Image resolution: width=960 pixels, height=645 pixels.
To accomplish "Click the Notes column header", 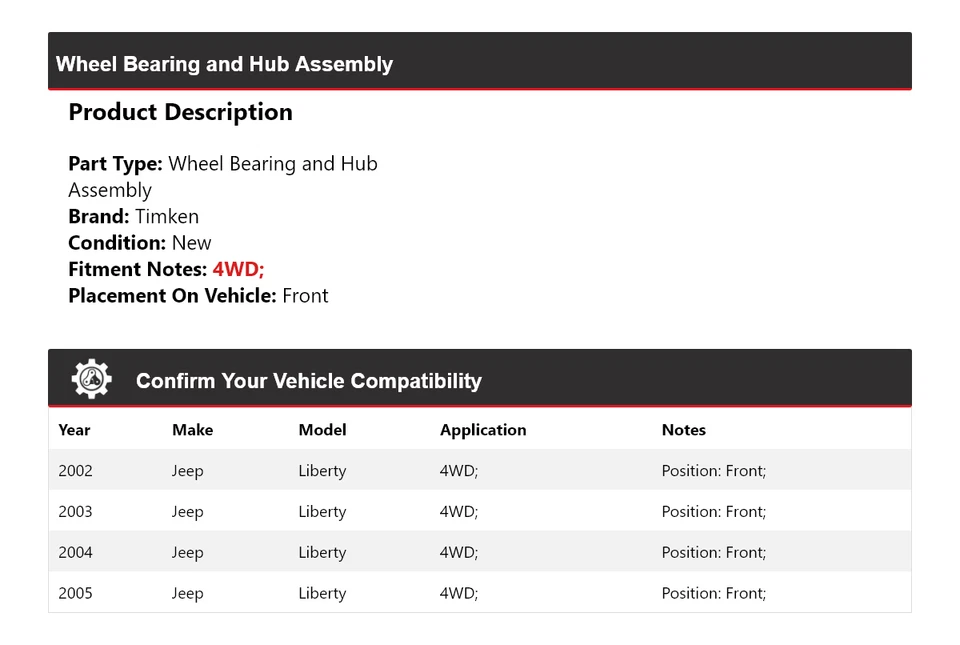I will [684, 430].
